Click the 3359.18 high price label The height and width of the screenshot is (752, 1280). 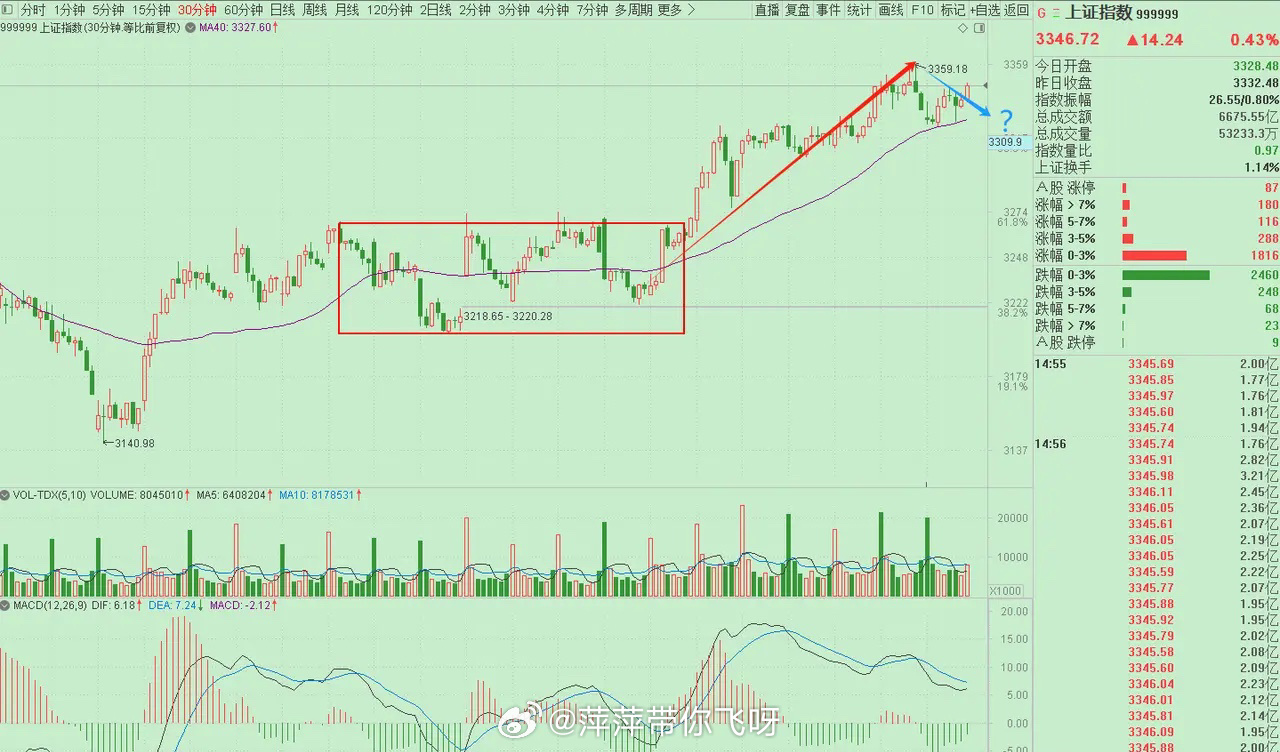point(947,69)
